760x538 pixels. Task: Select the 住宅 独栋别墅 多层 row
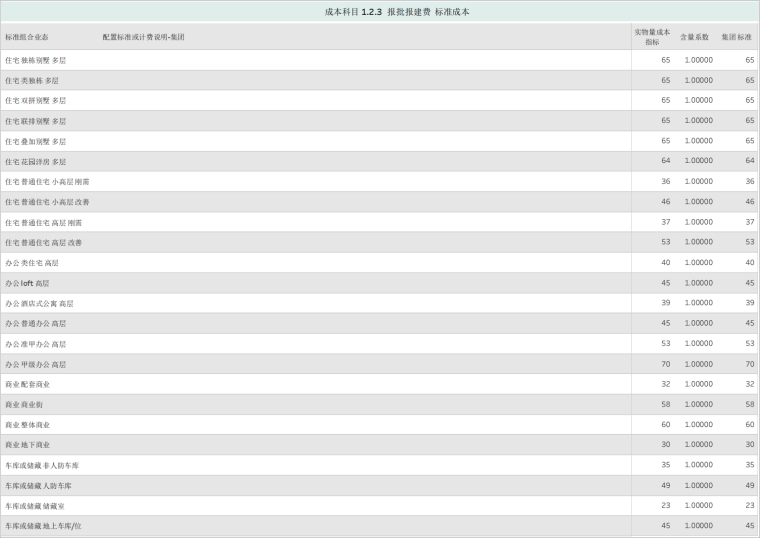[36, 60]
